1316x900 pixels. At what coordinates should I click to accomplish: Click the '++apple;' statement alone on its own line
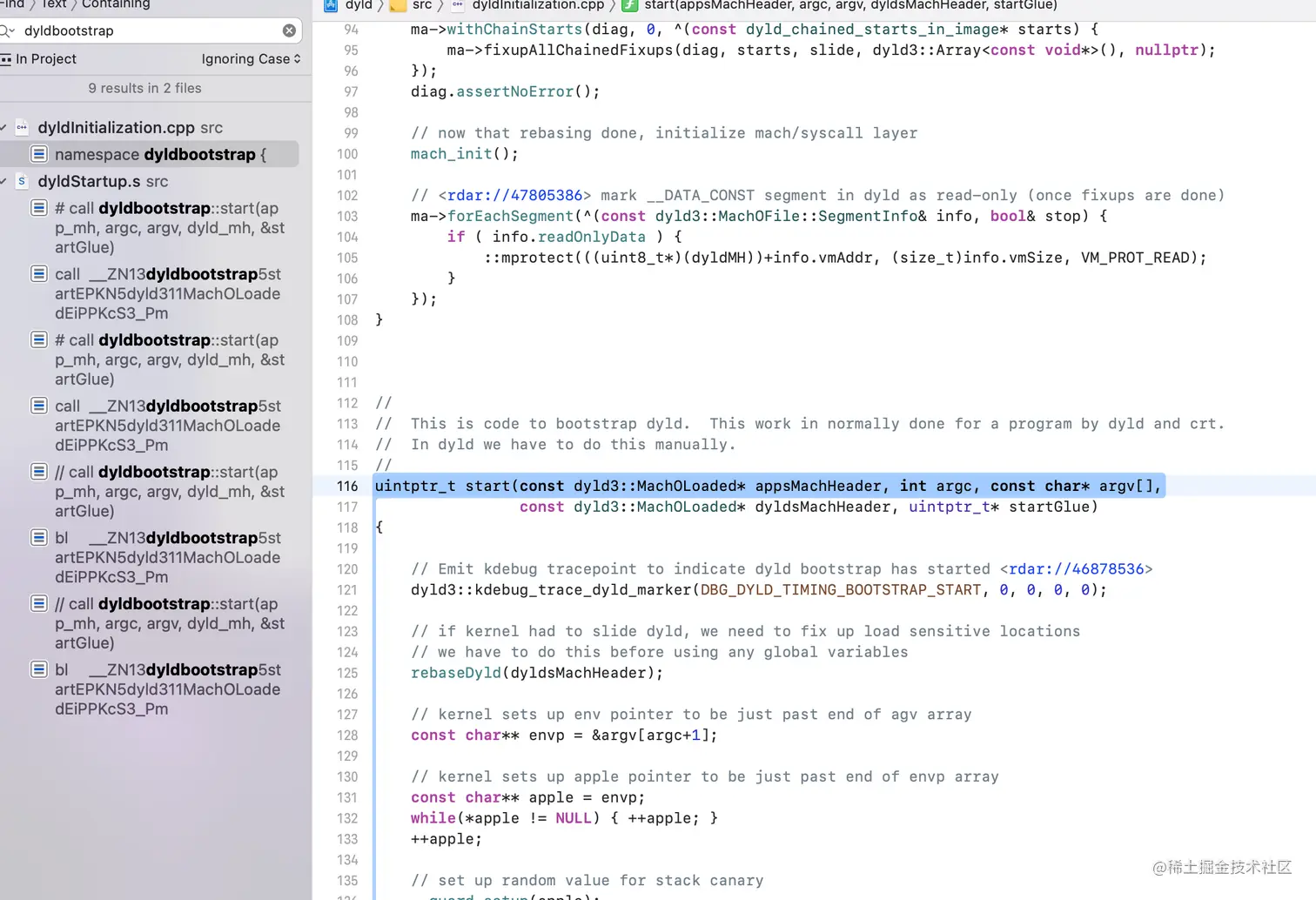point(446,839)
